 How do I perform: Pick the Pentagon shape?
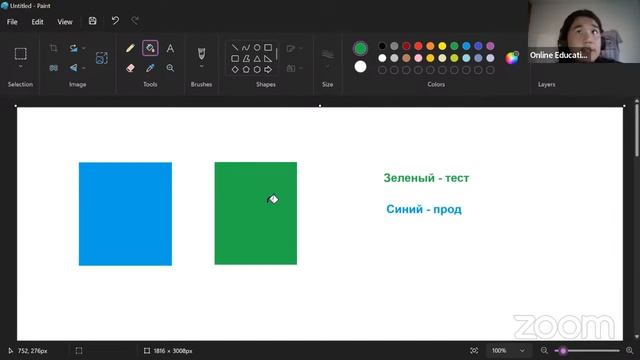click(x=246, y=70)
